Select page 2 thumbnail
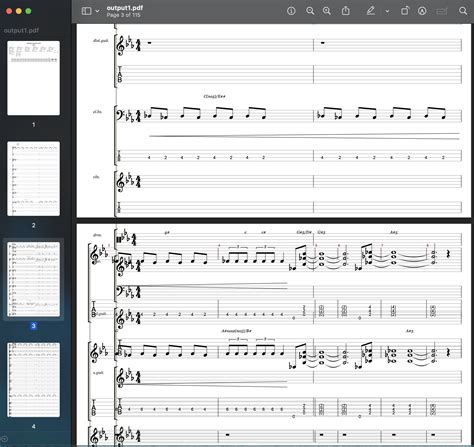 click(34, 179)
